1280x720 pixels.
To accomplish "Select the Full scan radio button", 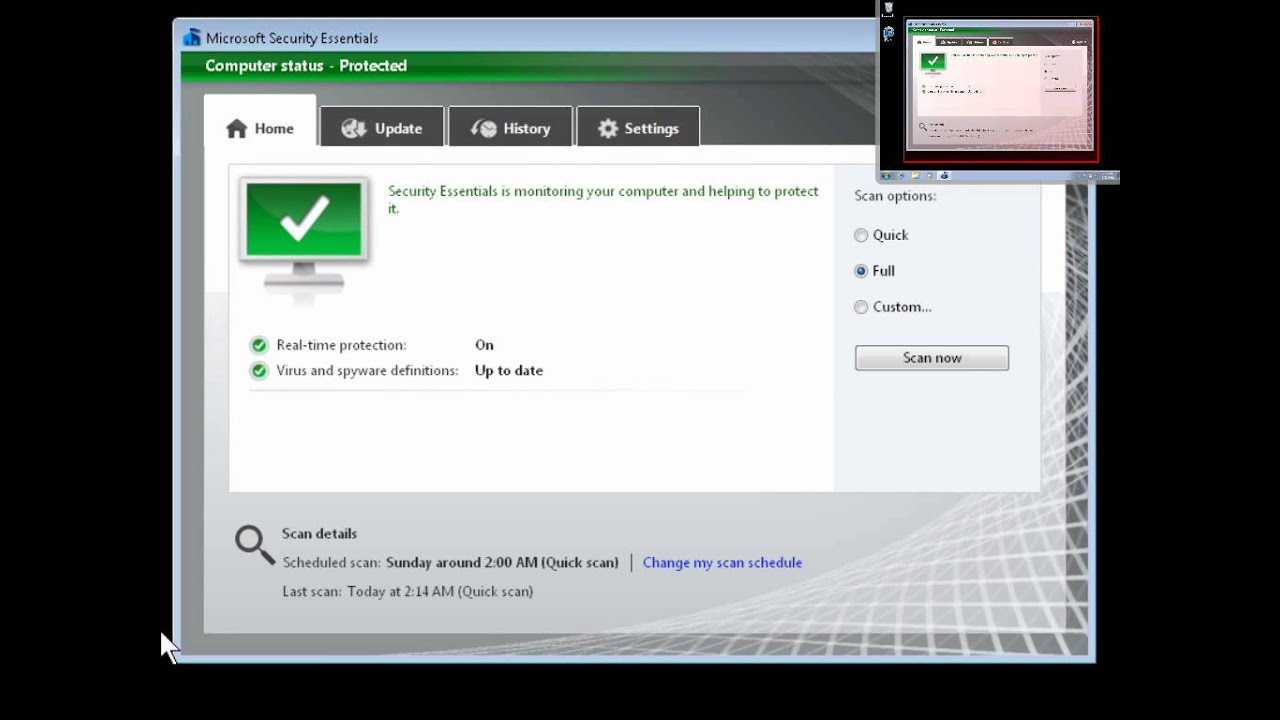I will coord(861,271).
